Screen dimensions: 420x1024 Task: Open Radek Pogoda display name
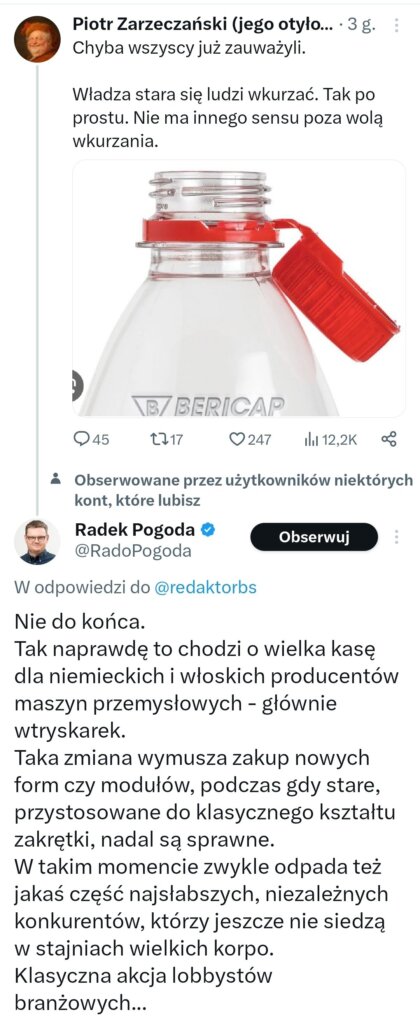[137, 530]
